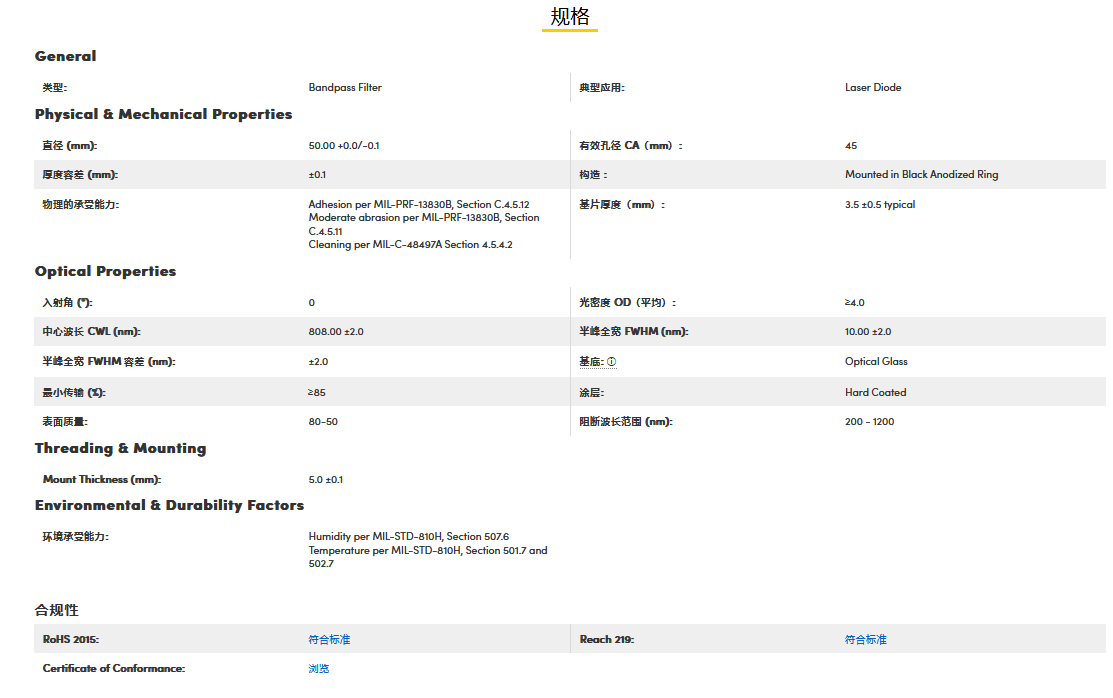Click the 表面质量 label
Viewport: 1113px width, 698px height.
point(65,422)
